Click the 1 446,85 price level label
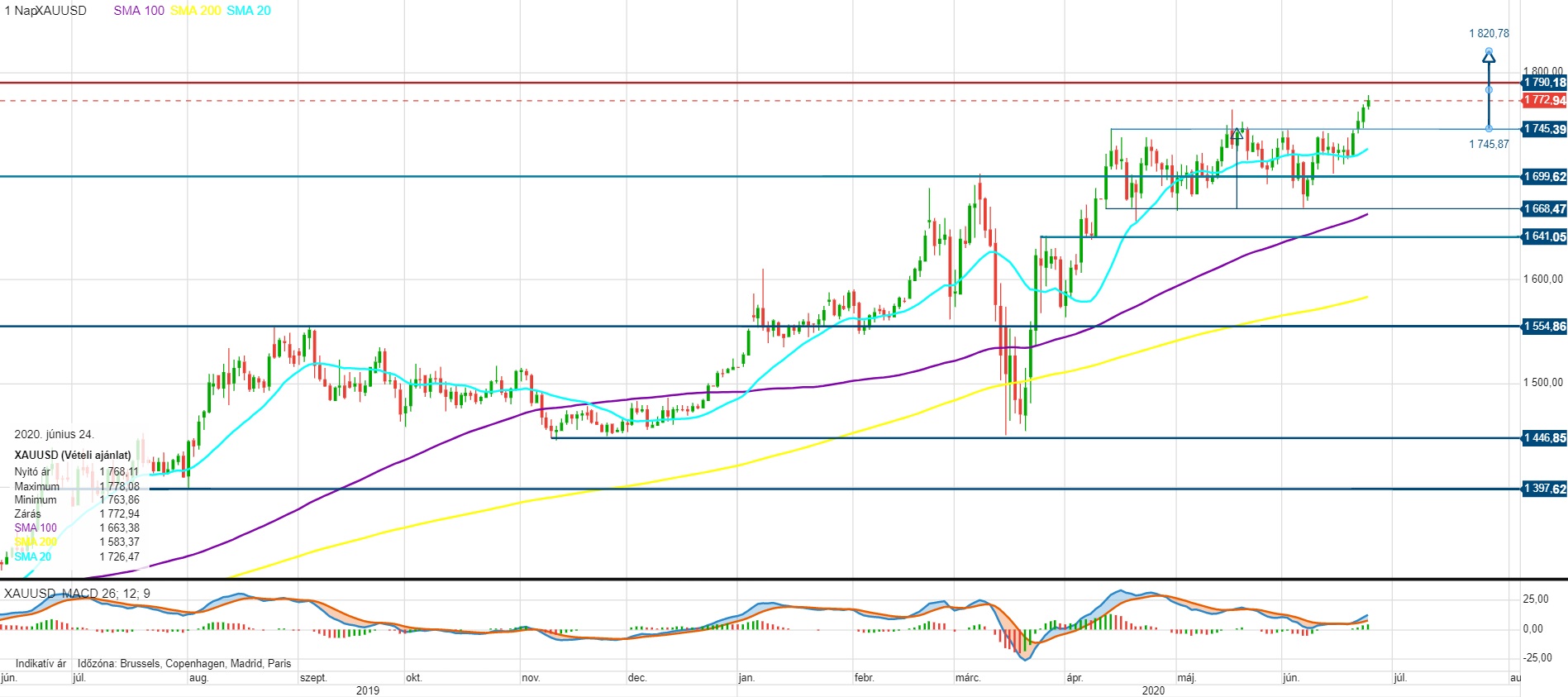The image size is (1568, 697). (x=1544, y=437)
